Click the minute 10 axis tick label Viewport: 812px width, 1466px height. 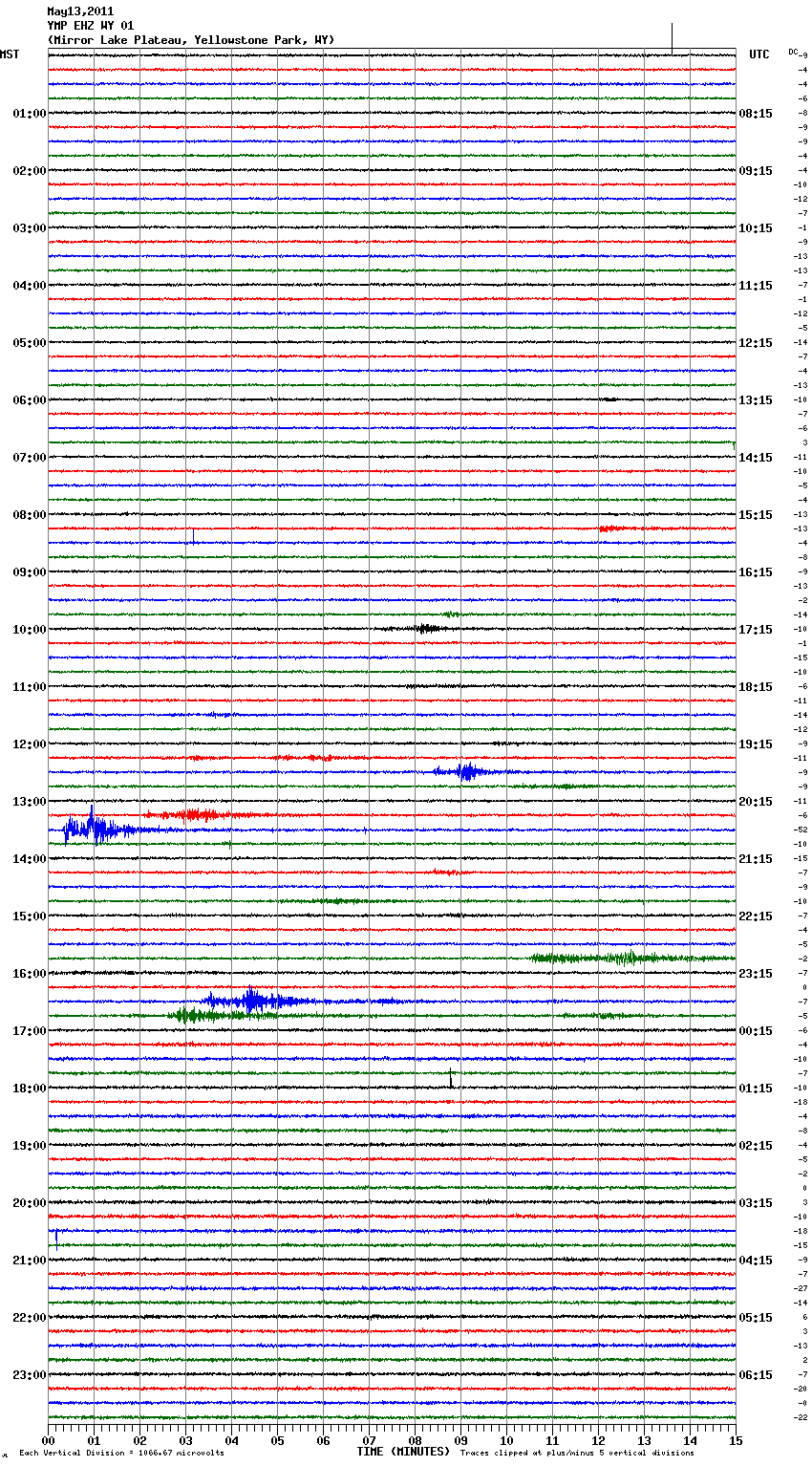pos(506,1440)
